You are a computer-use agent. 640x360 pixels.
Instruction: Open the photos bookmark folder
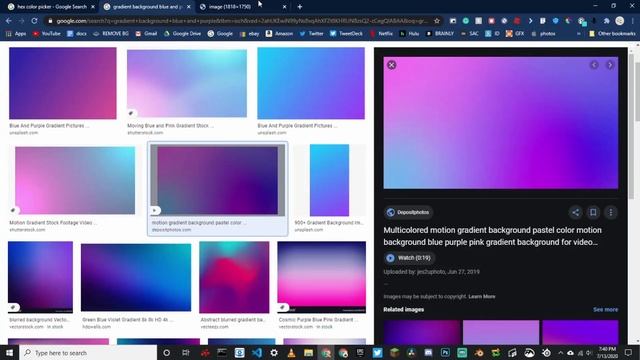tap(543, 33)
